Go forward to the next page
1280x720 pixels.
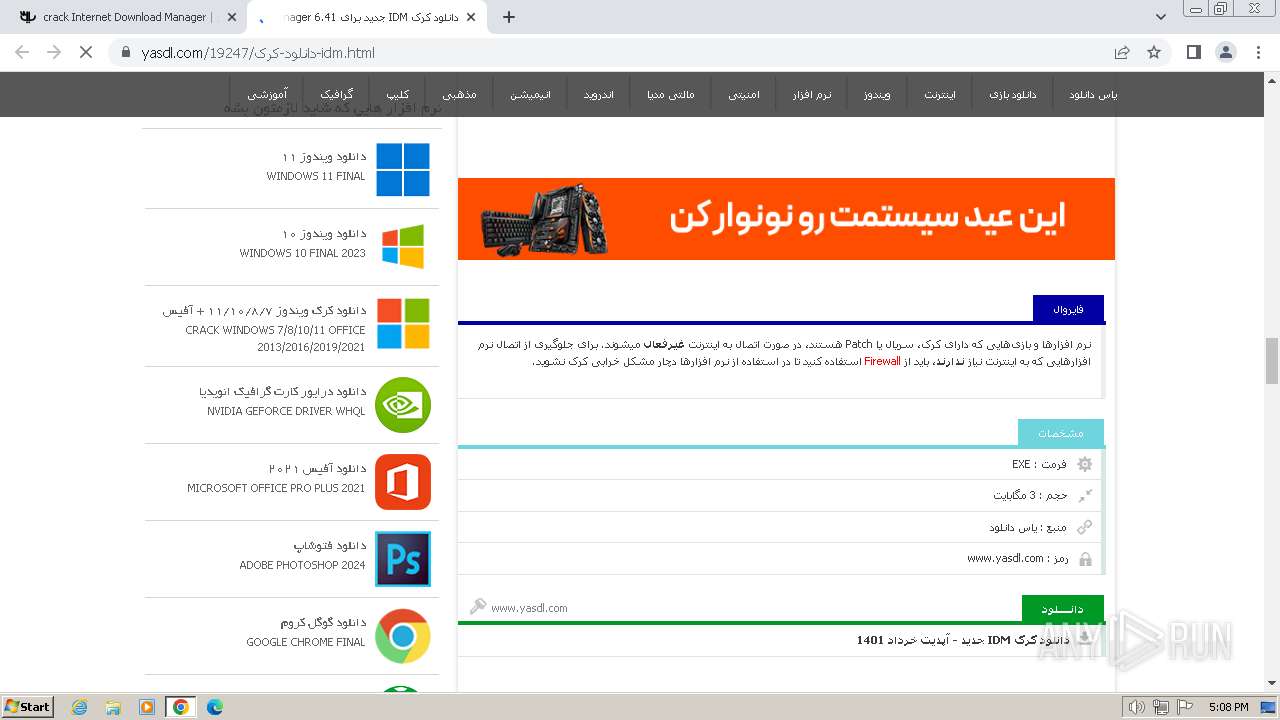click(54, 52)
